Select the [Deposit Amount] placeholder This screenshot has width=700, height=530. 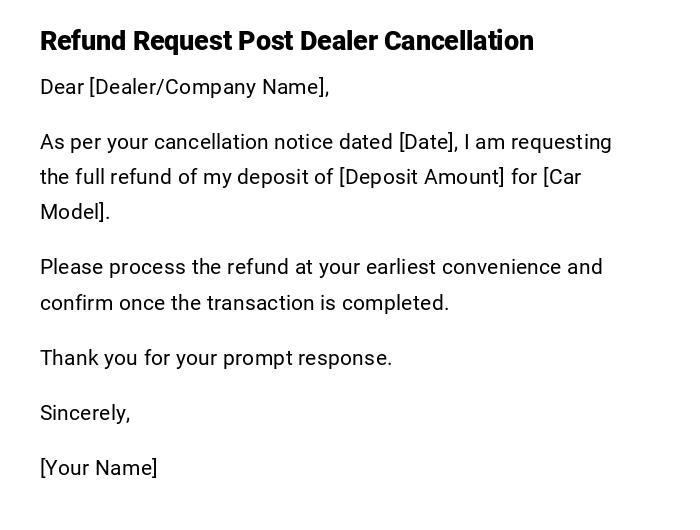(x=422, y=177)
